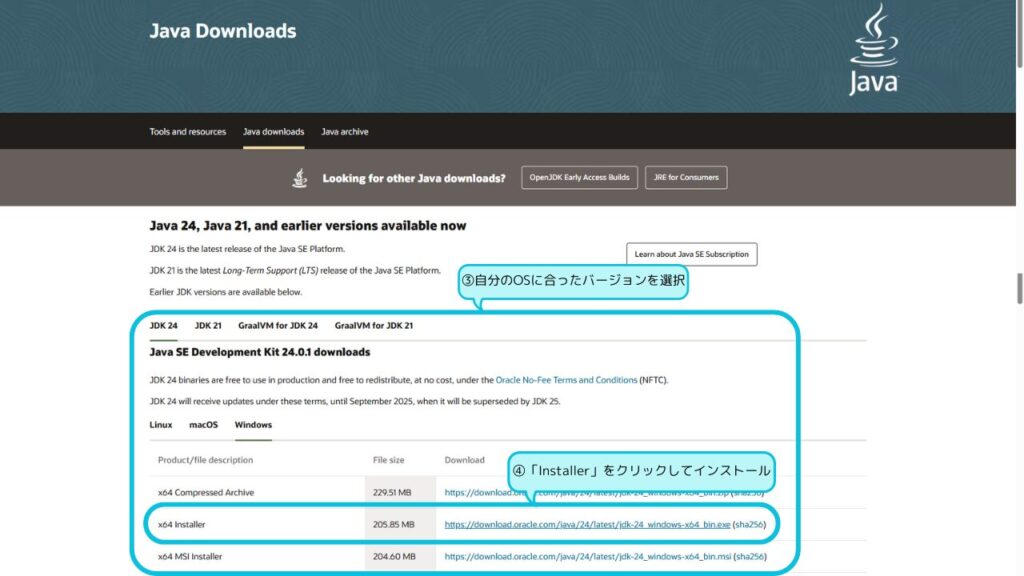This screenshot has height=576, width=1024.
Task: Open sha256 link for x64 Installer
Action: (x=748, y=524)
